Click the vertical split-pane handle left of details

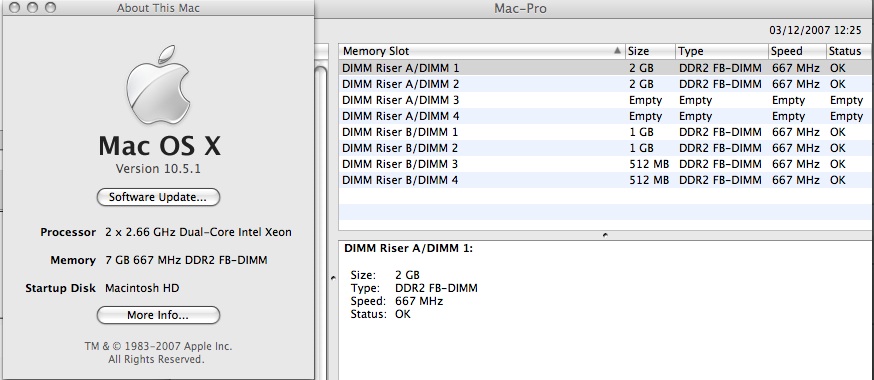click(x=333, y=277)
